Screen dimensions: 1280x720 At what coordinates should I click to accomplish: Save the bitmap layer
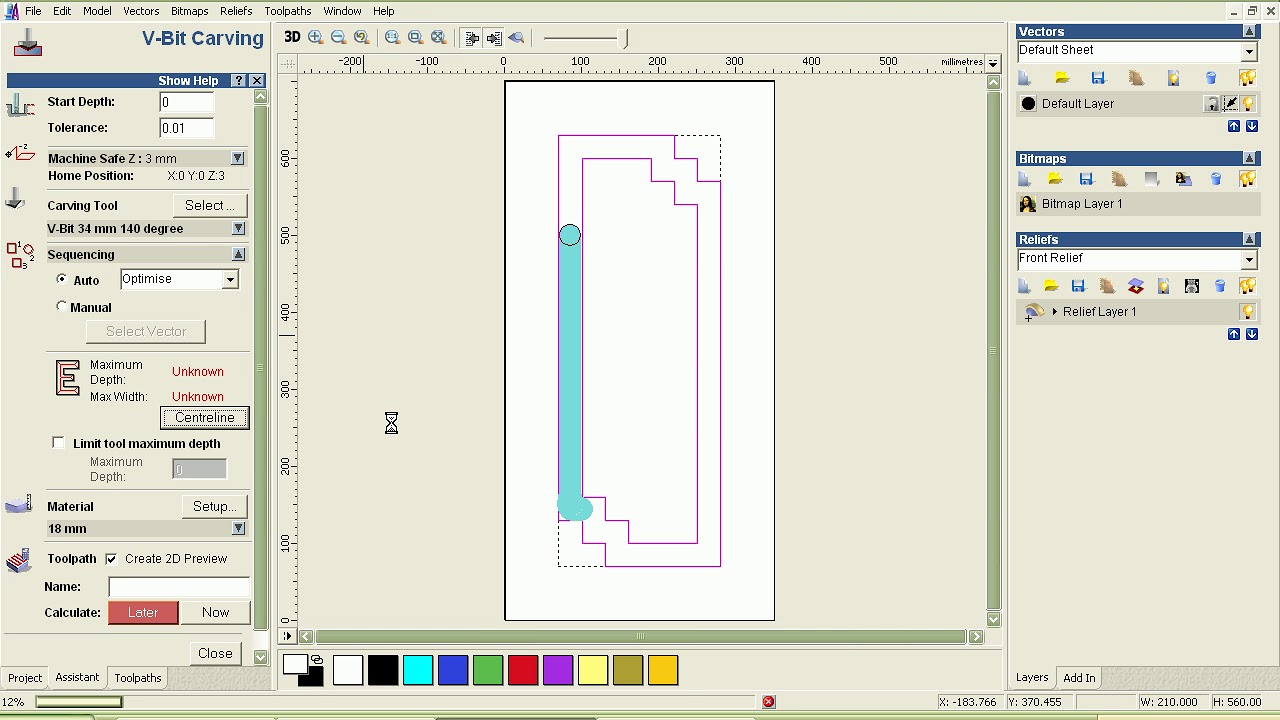1086,179
